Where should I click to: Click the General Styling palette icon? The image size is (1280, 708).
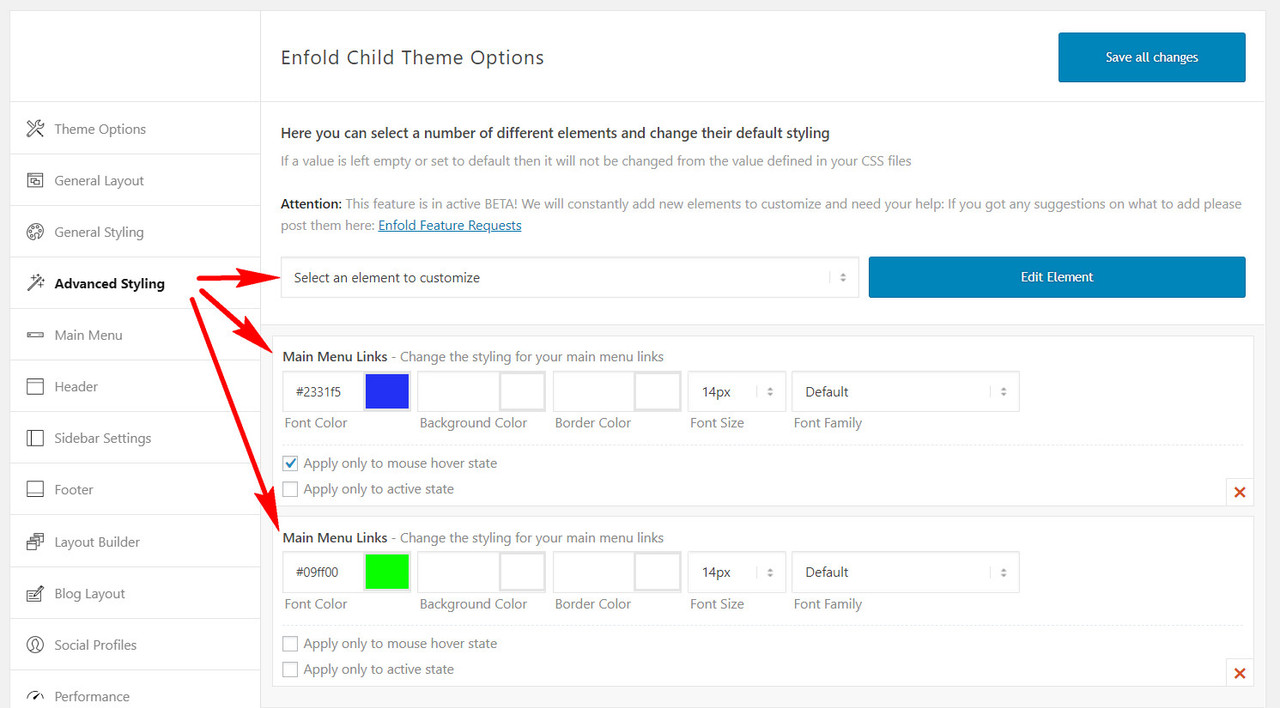pos(35,232)
